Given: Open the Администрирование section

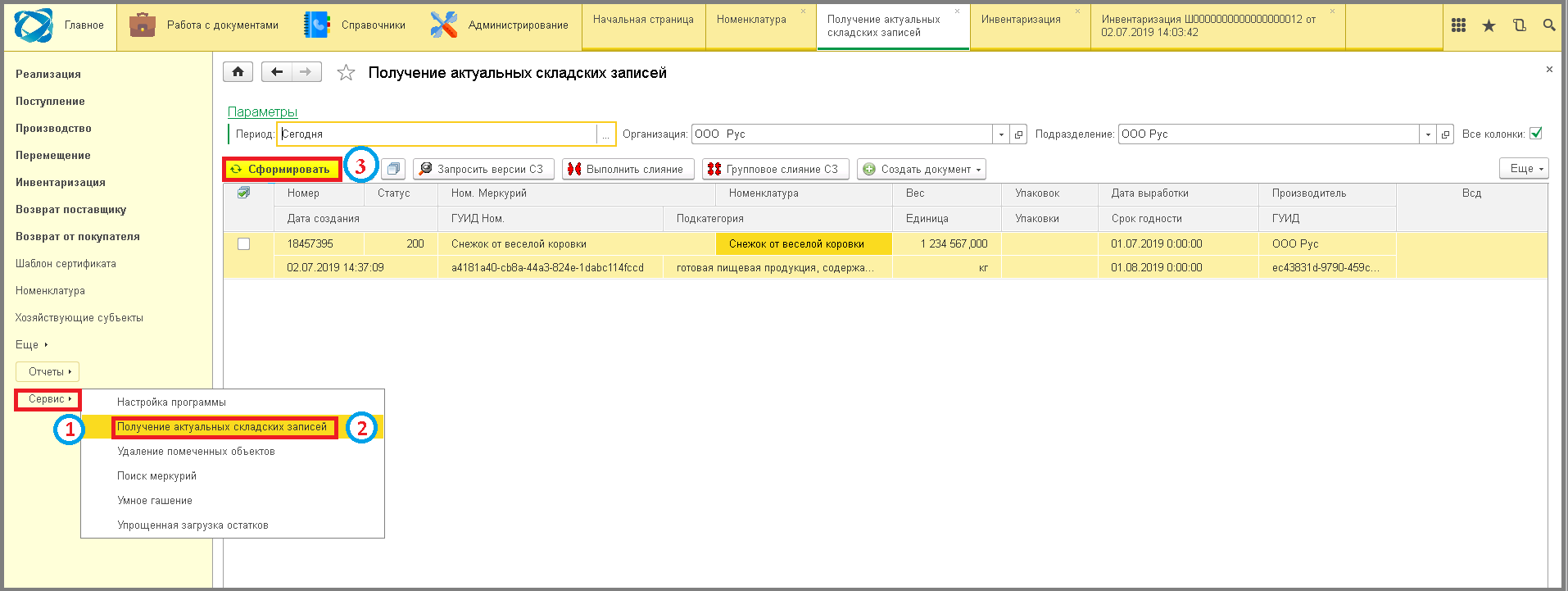Looking at the screenshot, I should click(500, 25).
